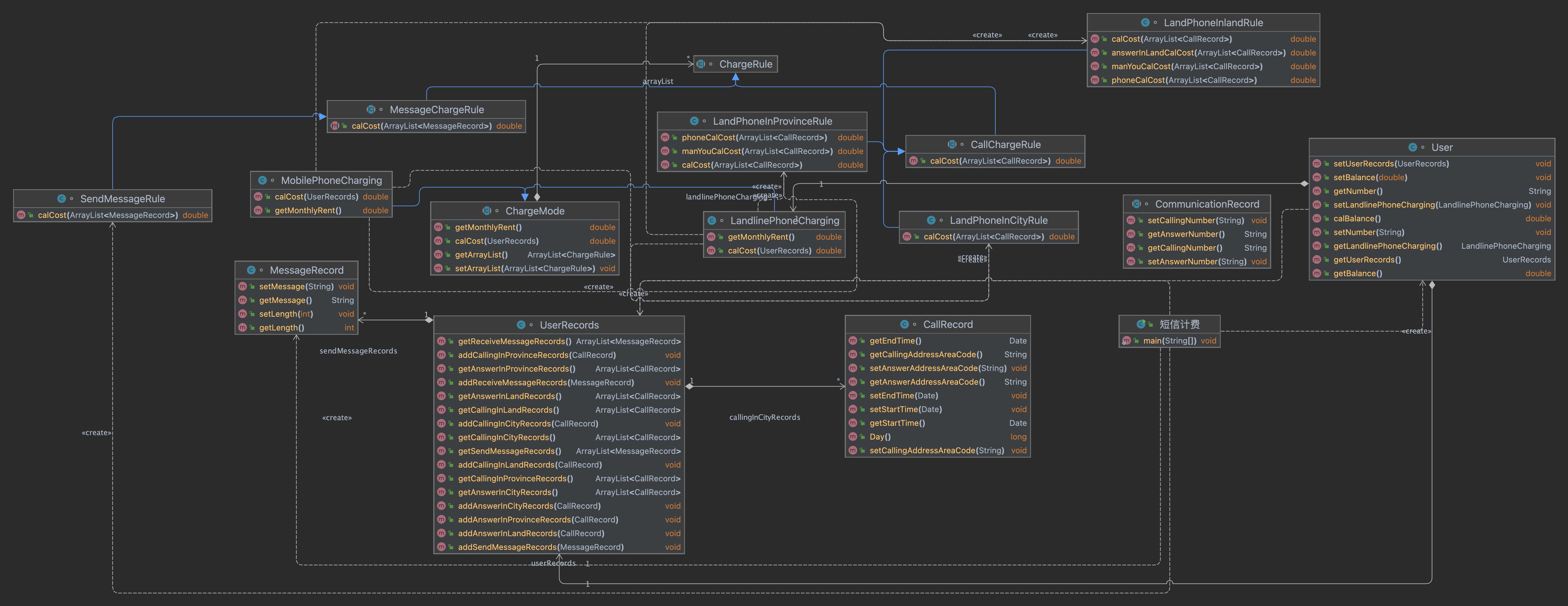Click the method icon beside getEndTime() in CallRecord
This screenshot has width=1568, height=606.
click(x=853, y=341)
